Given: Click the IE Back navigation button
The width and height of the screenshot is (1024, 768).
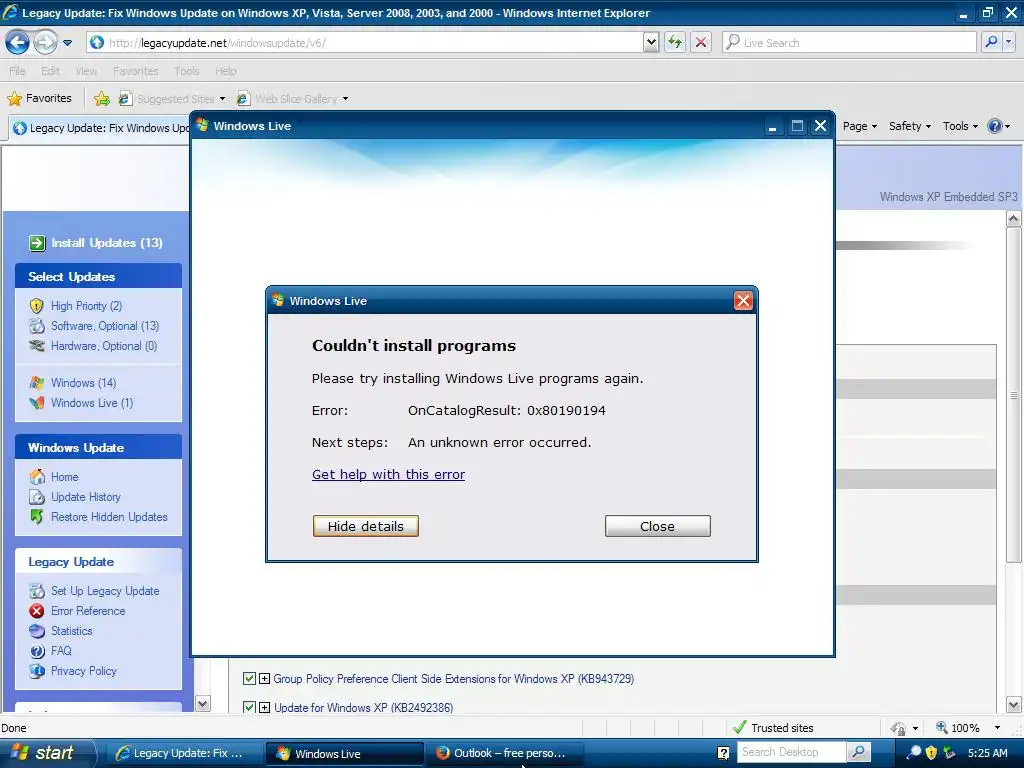Looking at the screenshot, I should (x=17, y=43).
